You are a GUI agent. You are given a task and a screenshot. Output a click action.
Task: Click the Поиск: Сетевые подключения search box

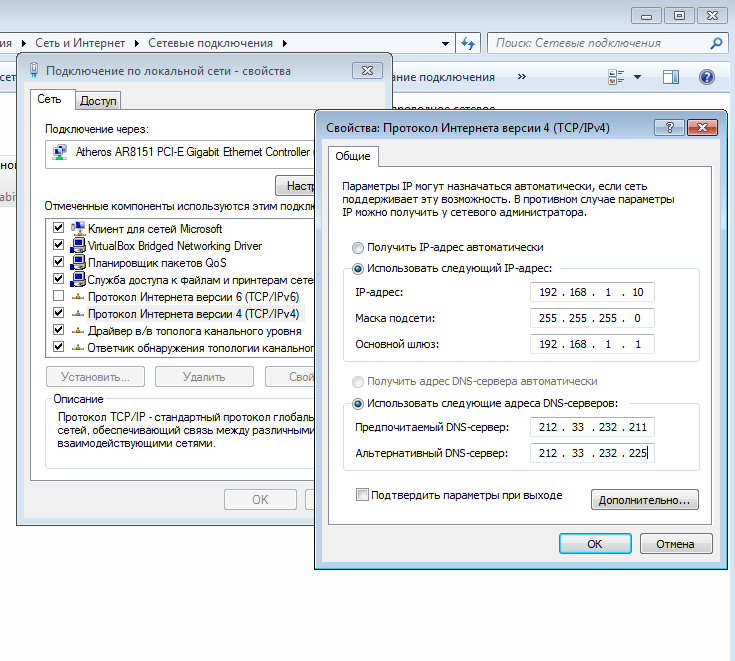(598, 43)
